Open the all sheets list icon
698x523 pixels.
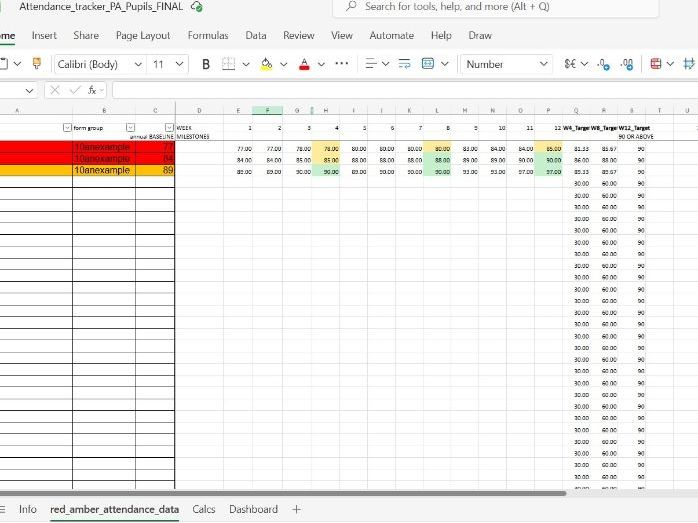click(3, 509)
